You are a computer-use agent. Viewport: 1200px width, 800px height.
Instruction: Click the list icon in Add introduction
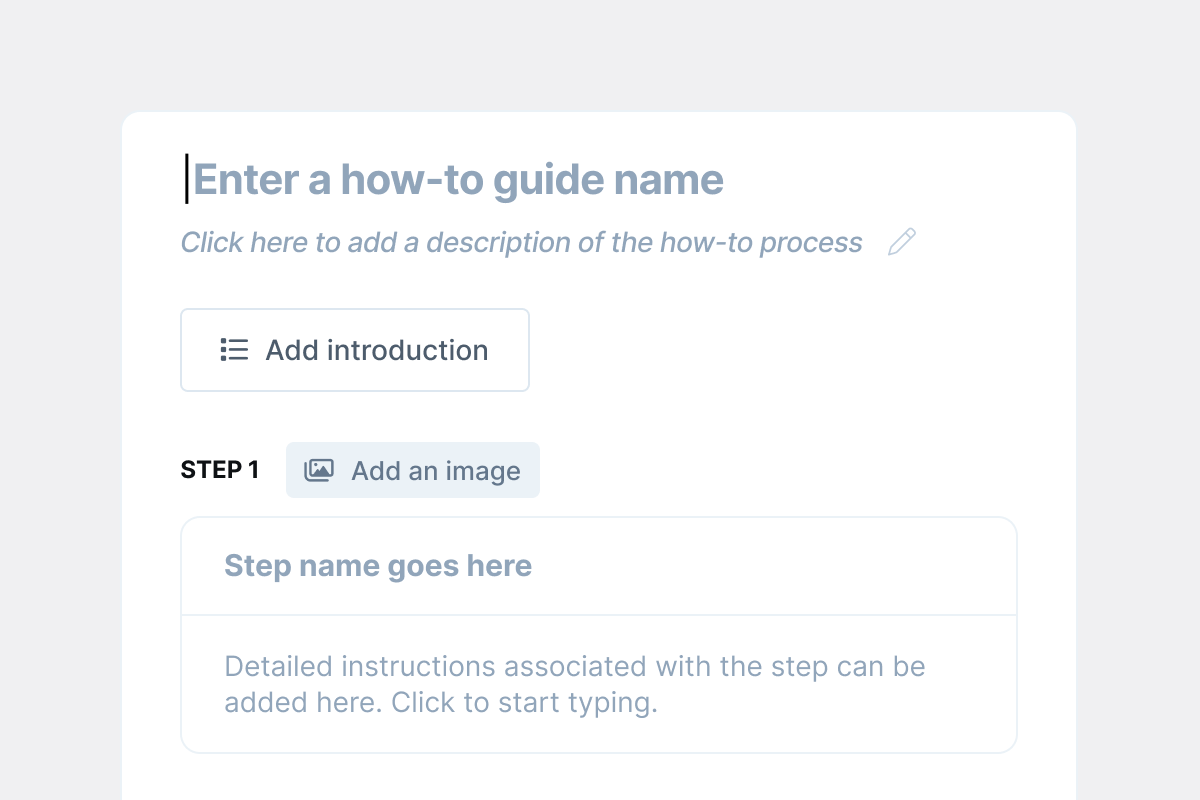click(x=234, y=350)
